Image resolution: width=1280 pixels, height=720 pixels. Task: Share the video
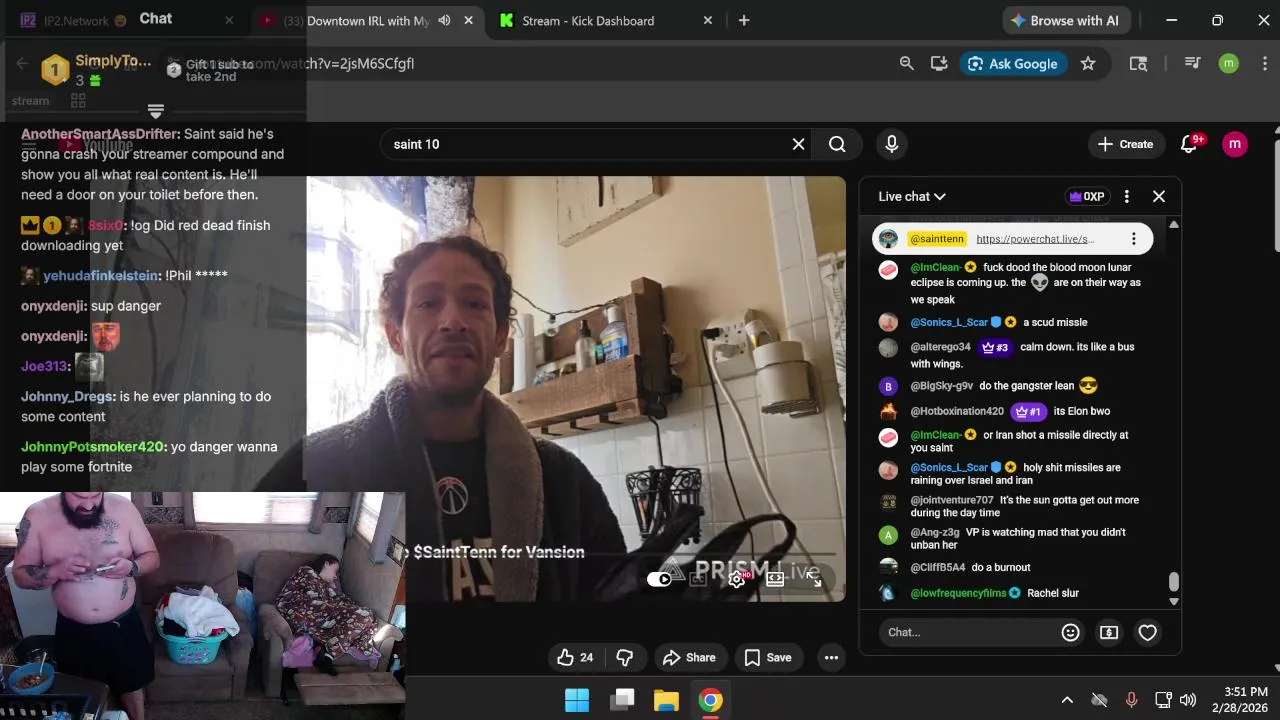689,657
